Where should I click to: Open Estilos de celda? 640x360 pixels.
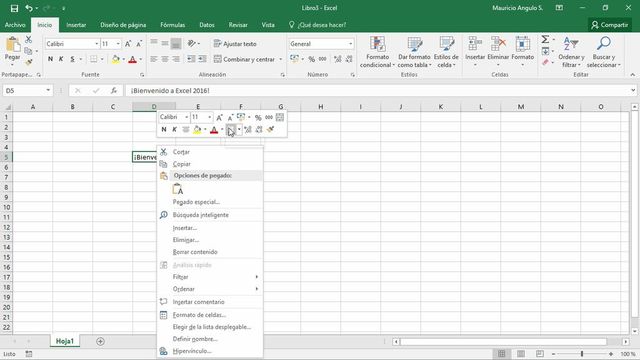[446, 52]
